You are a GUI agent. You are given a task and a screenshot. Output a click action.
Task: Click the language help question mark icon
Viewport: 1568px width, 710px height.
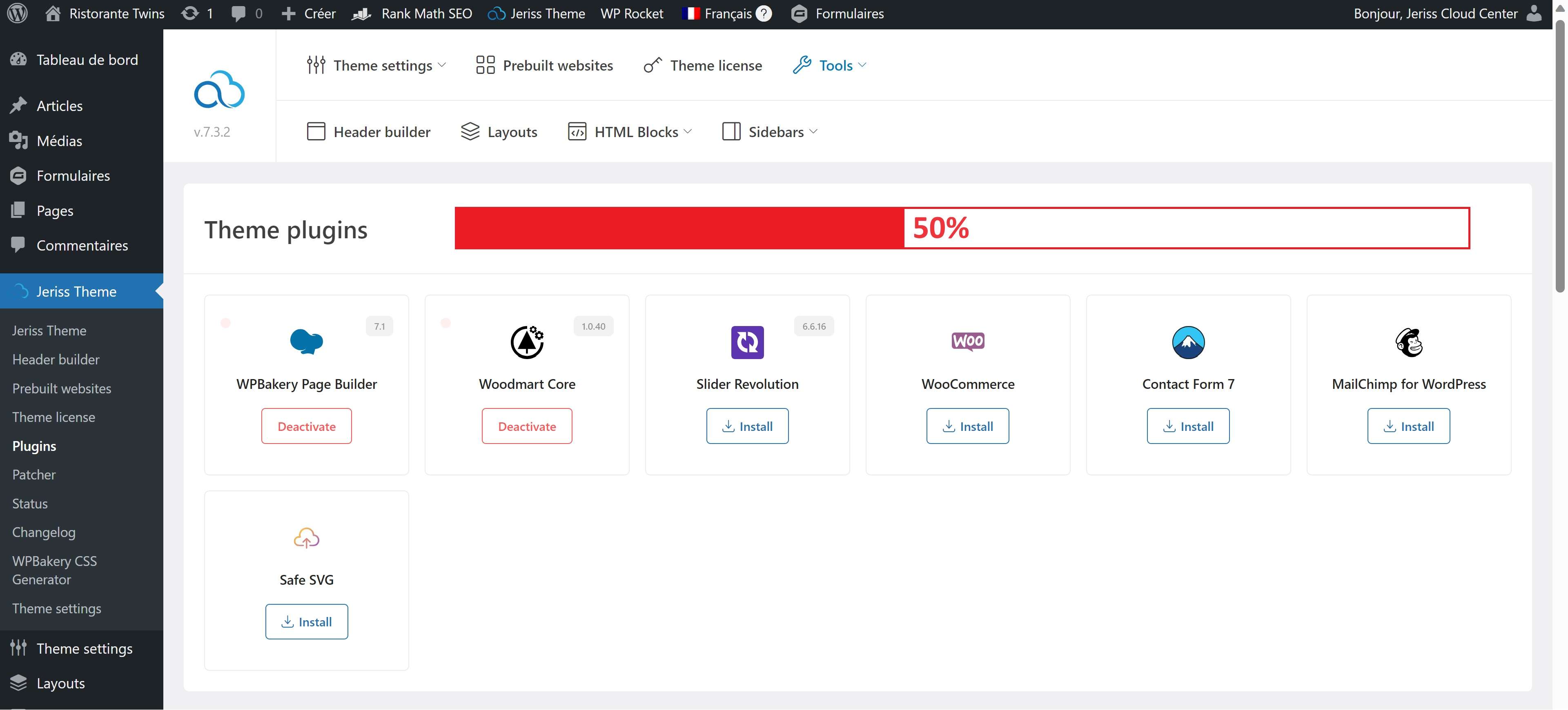[763, 13]
